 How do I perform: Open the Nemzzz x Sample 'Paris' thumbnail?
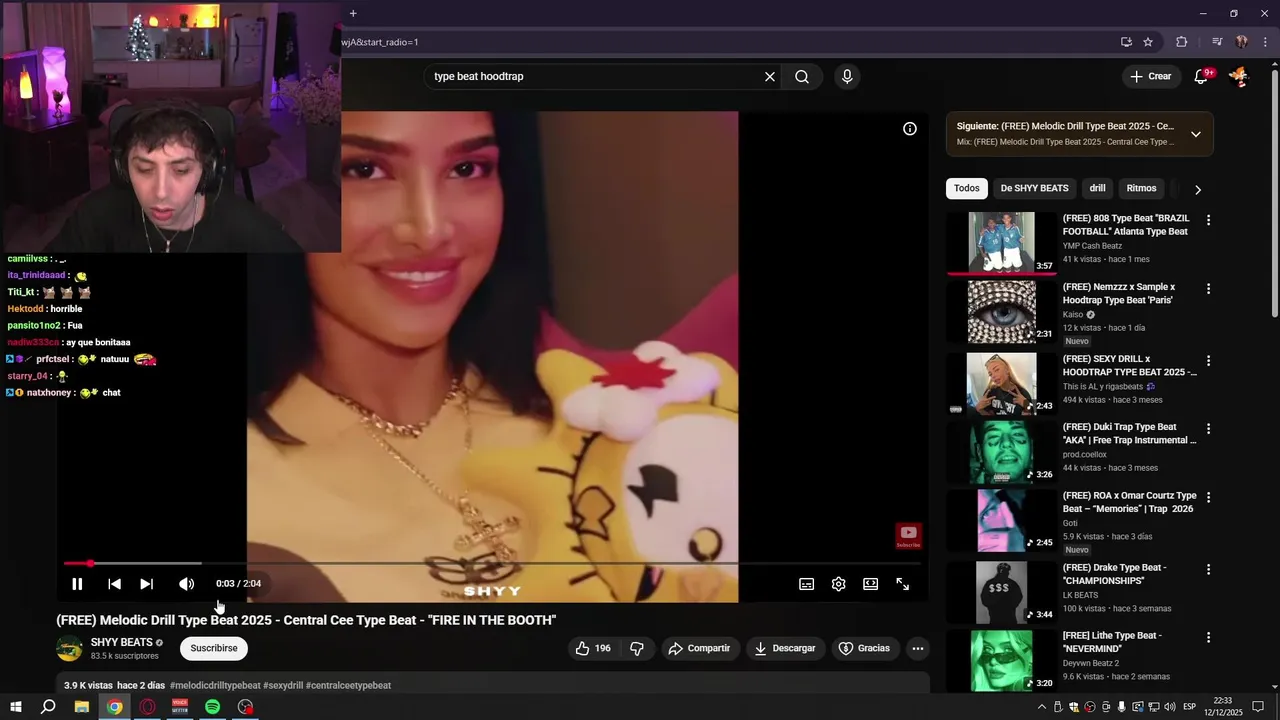[1001, 311]
